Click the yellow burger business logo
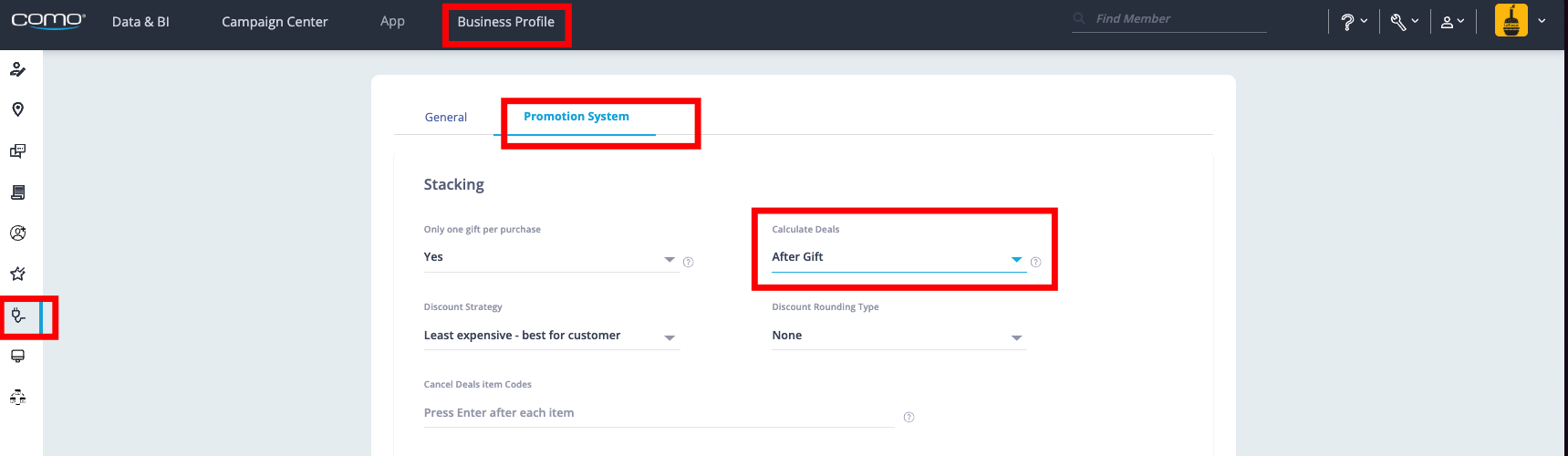 click(1511, 21)
